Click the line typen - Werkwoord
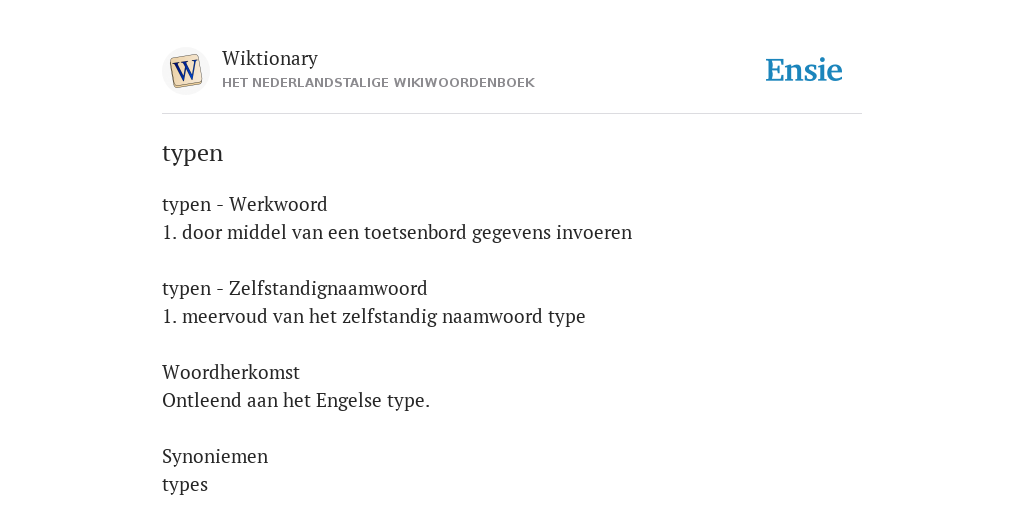Viewport: 1024px width, 512px height. pos(245,204)
